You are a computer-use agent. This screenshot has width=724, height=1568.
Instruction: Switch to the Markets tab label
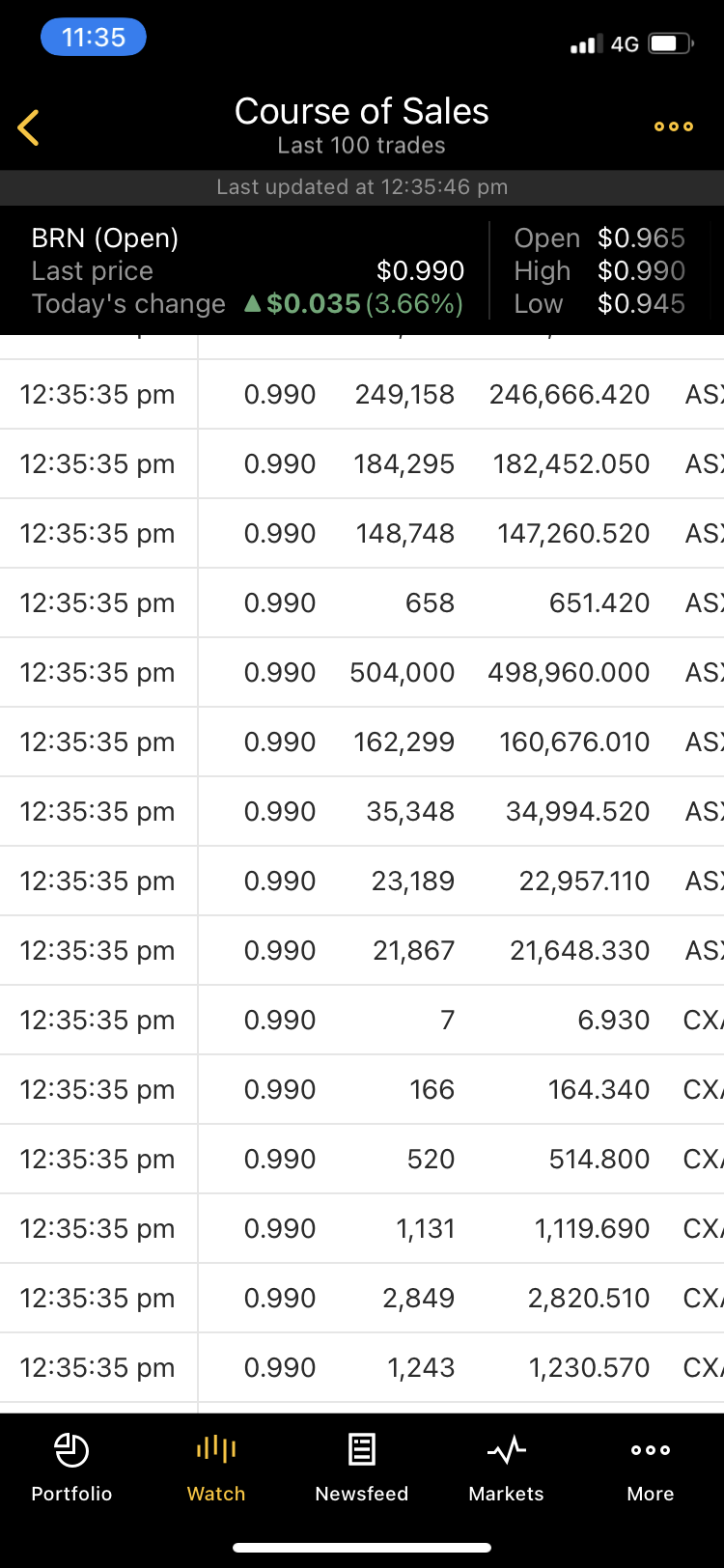[506, 1494]
